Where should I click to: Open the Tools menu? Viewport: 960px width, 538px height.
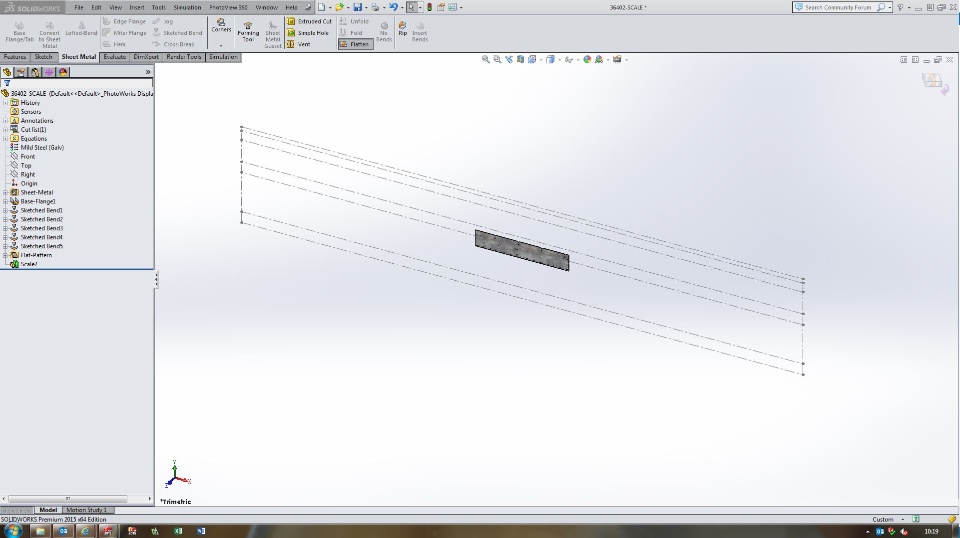pos(159,7)
